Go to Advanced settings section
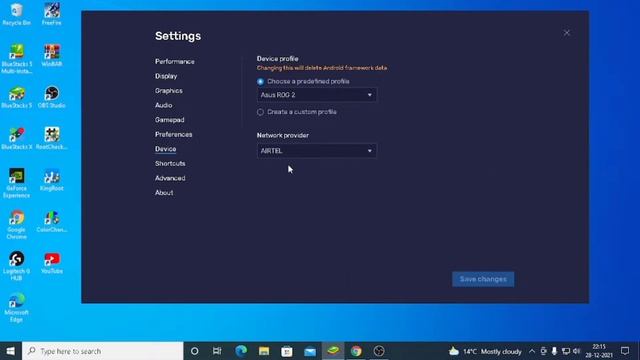 (170, 178)
